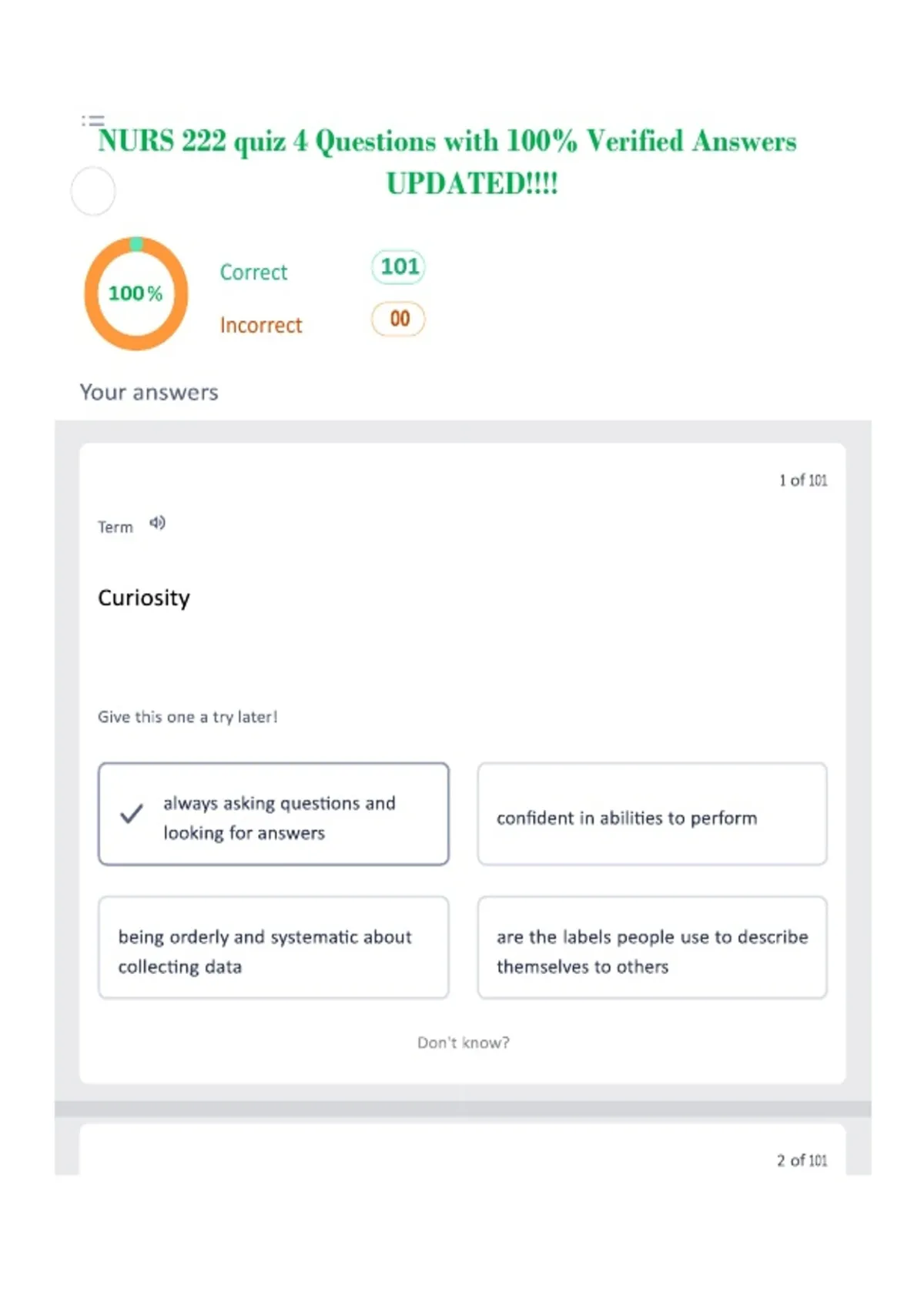Click the list menu icon beside title
This screenshot has height=1309, width=924.
pyautogui.click(x=92, y=121)
